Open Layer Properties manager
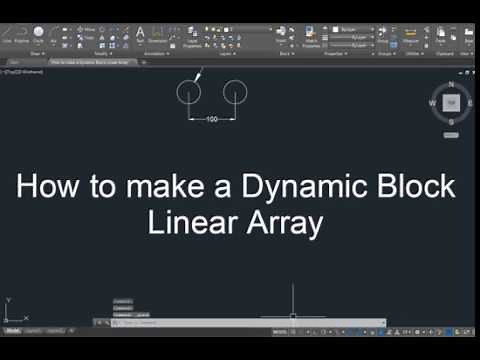Viewport: 480px width, 360px height. click(x=192, y=37)
